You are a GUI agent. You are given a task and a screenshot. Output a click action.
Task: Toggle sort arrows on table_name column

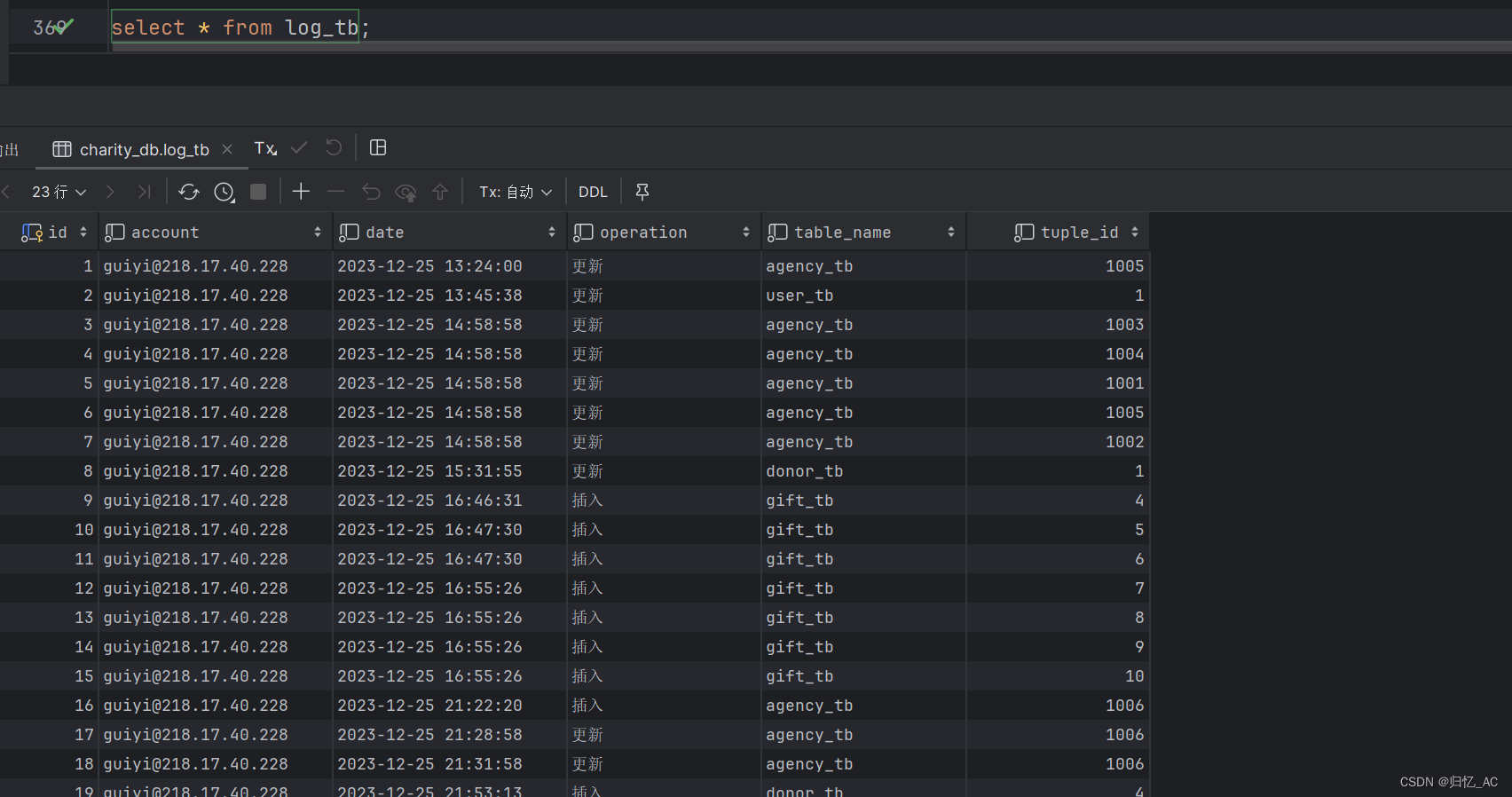[951, 232]
